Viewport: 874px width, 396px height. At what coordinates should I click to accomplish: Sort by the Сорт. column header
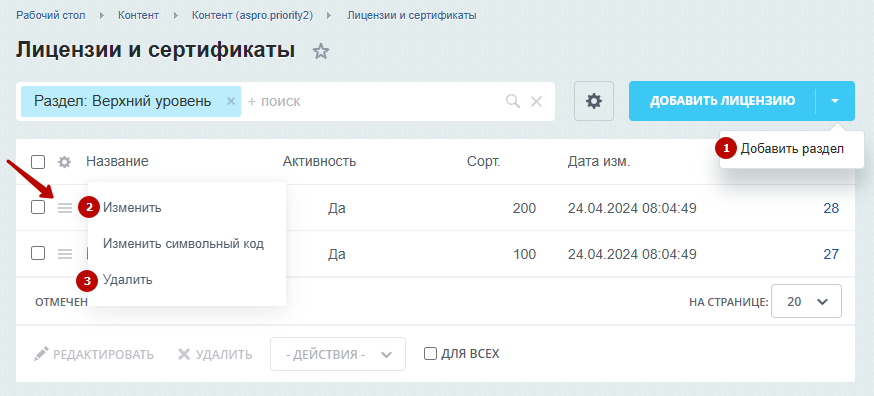click(484, 162)
